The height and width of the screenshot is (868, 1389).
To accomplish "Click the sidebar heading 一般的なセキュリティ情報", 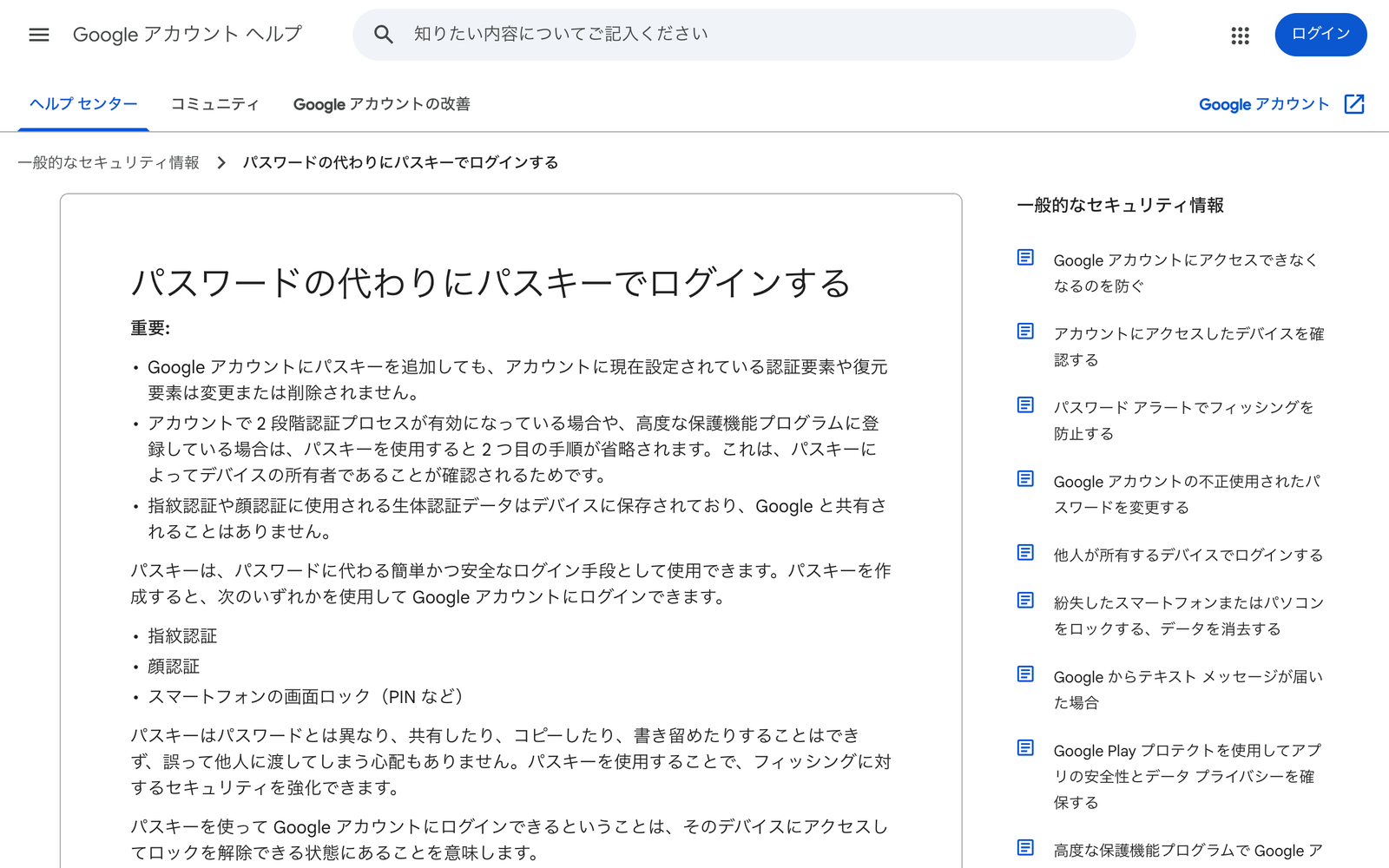I will tap(1120, 206).
